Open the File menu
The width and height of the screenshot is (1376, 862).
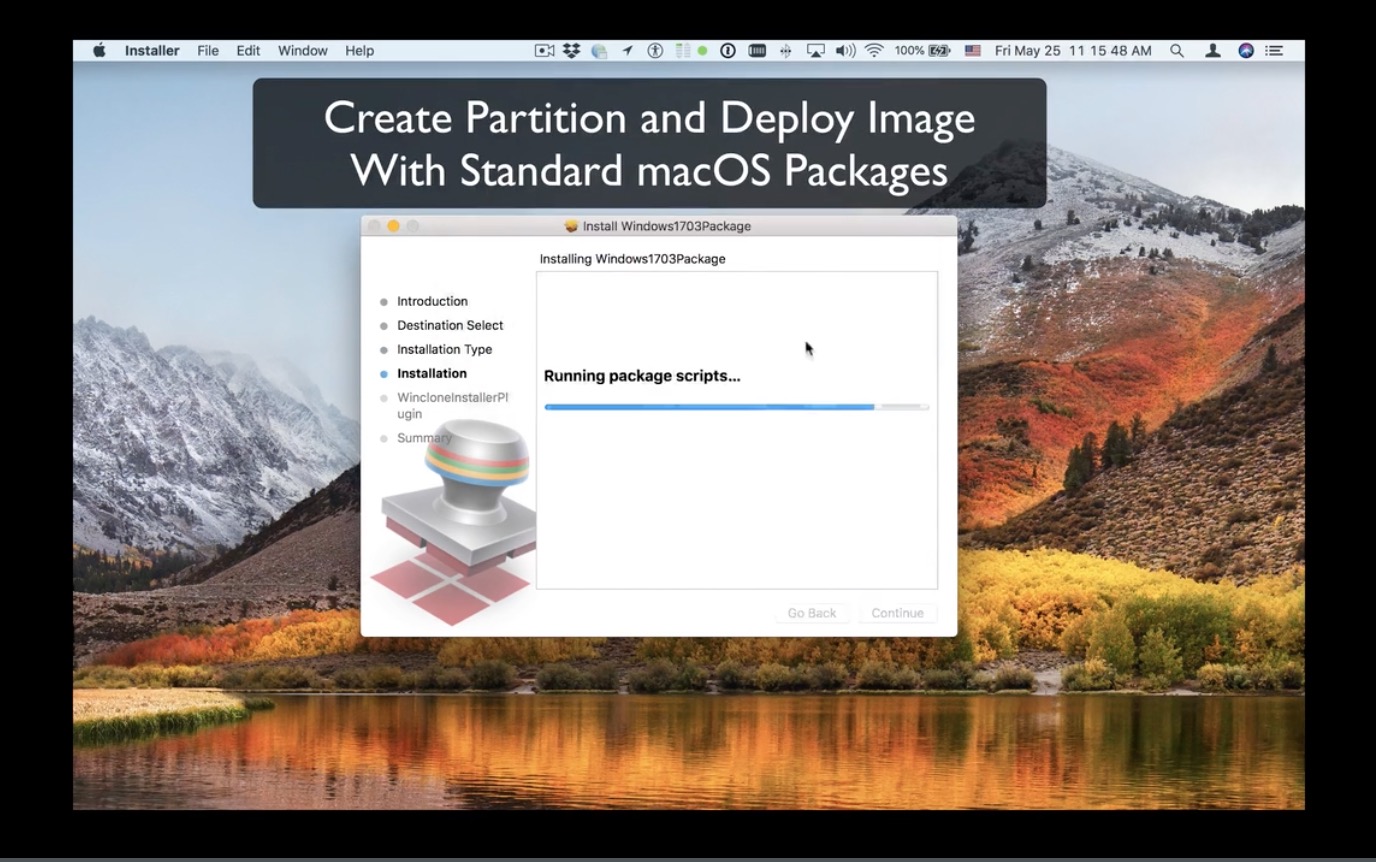click(208, 51)
